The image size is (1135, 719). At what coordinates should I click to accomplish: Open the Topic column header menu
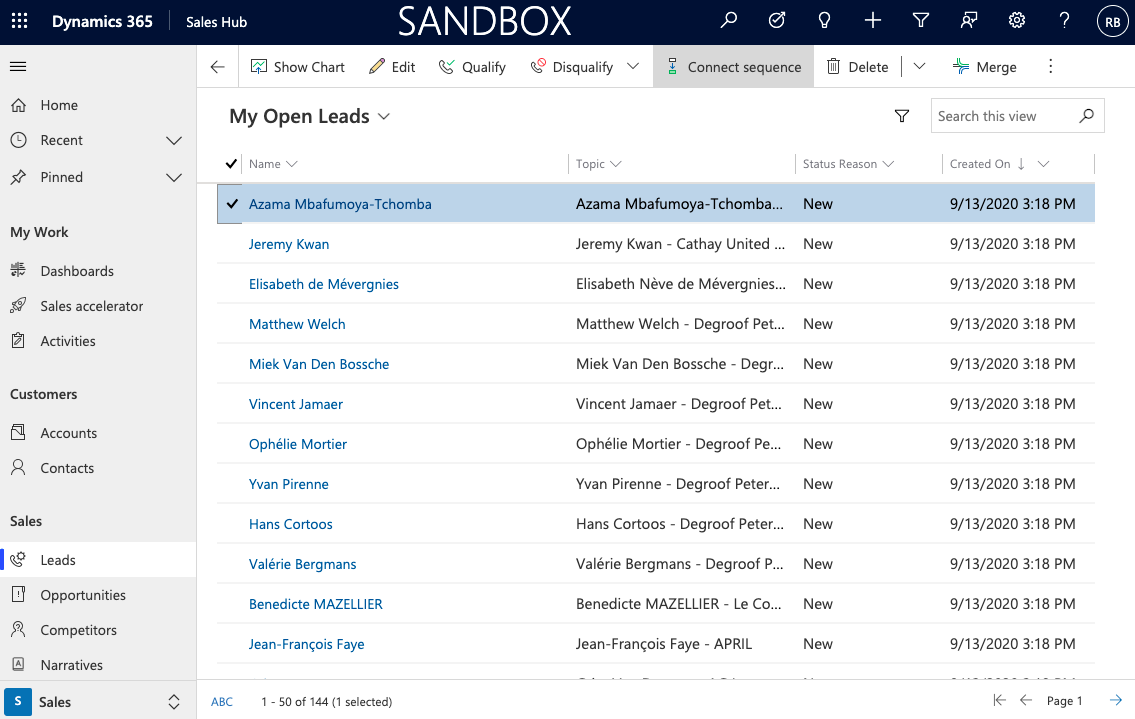click(x=599, y=164)
